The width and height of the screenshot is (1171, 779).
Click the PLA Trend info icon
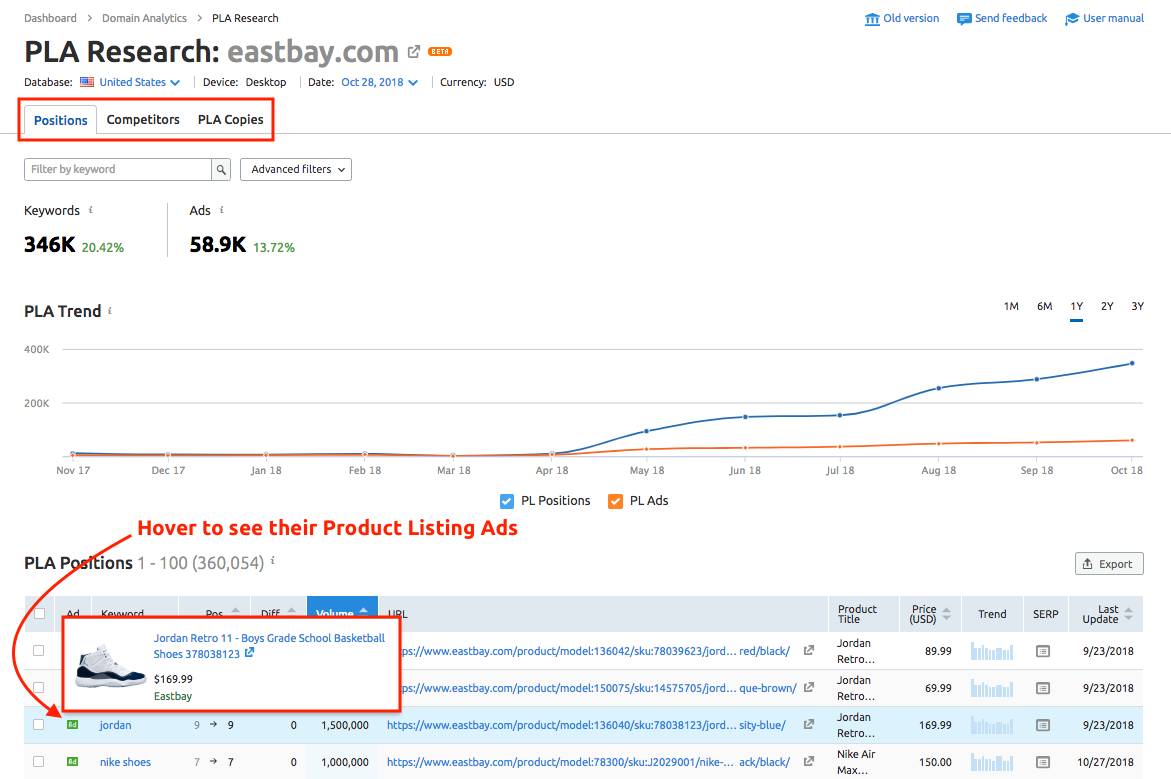[110, 310]
